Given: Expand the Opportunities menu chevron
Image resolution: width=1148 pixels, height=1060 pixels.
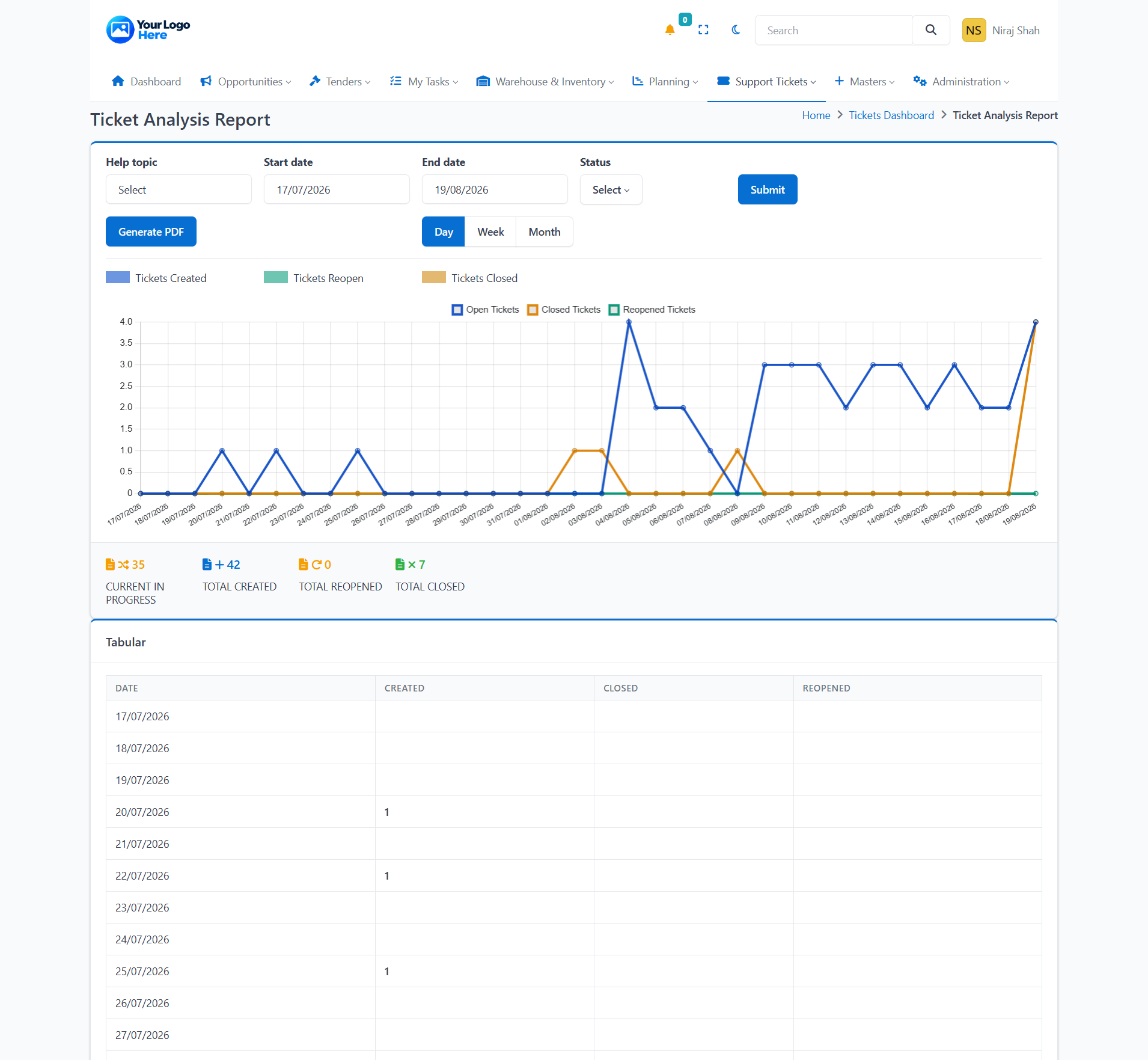Looking at the screenshot, I should (x=289, y=82).
